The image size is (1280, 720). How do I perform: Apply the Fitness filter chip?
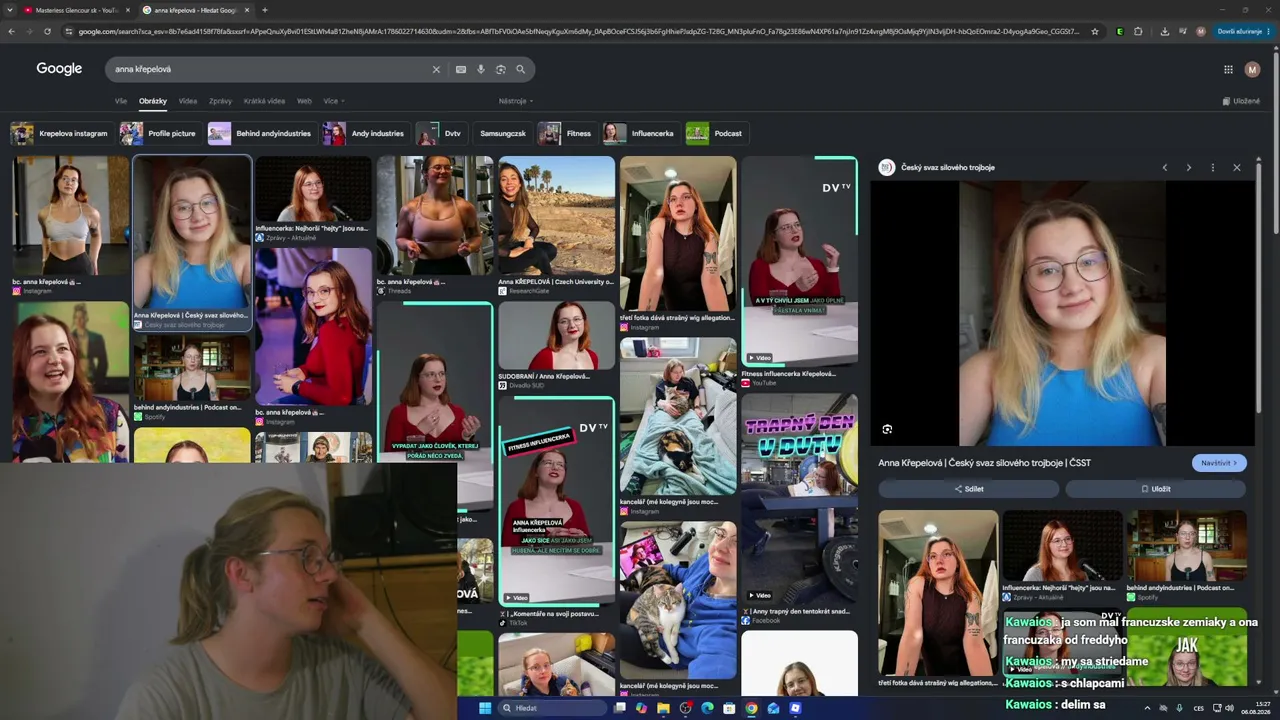[566, 133]
